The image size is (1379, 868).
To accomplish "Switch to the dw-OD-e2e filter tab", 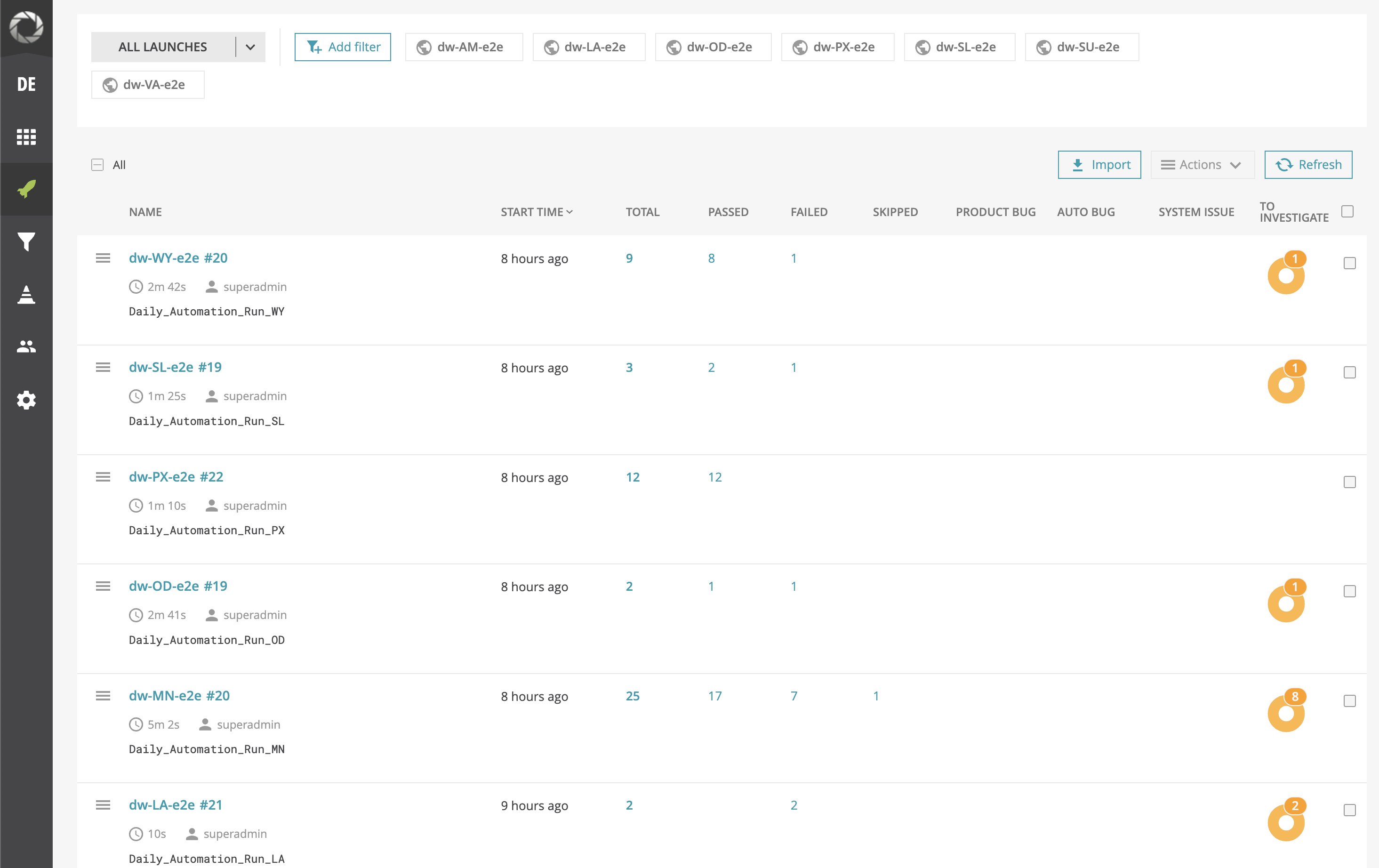I will [x=713, y=47].
